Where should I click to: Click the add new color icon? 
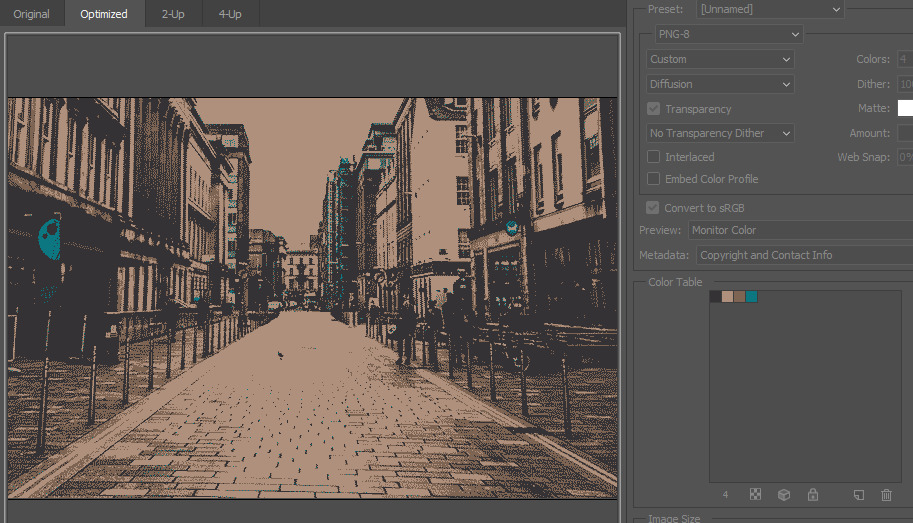click(859, 494)
